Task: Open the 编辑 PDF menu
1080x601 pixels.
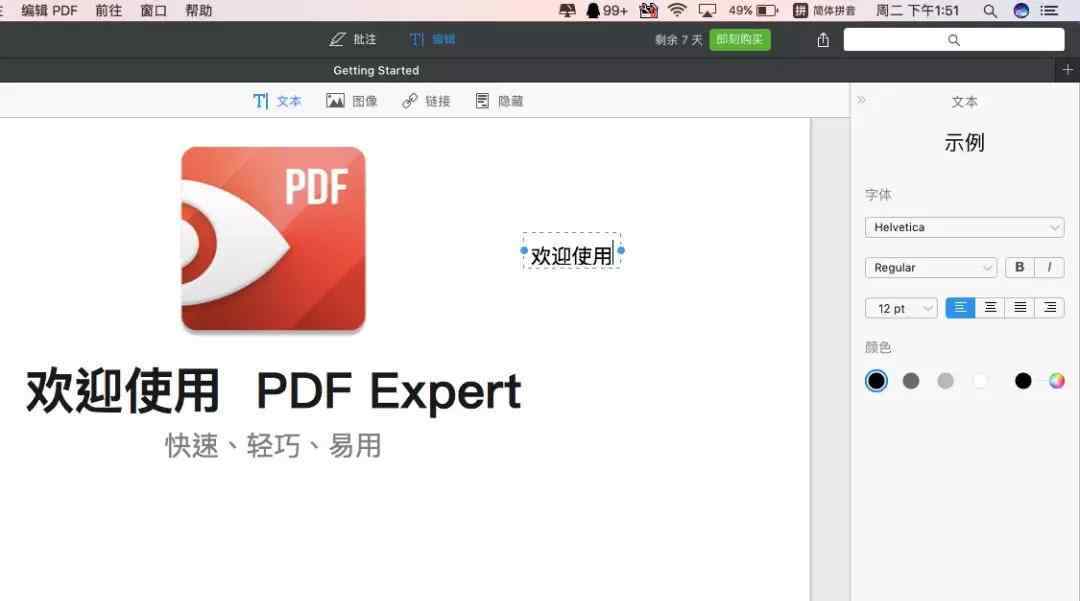Action: pyautogui.click(x=49, y=10)
